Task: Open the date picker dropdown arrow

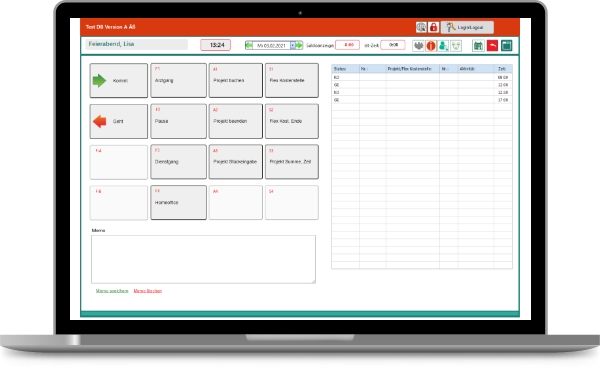Action: 292,45
